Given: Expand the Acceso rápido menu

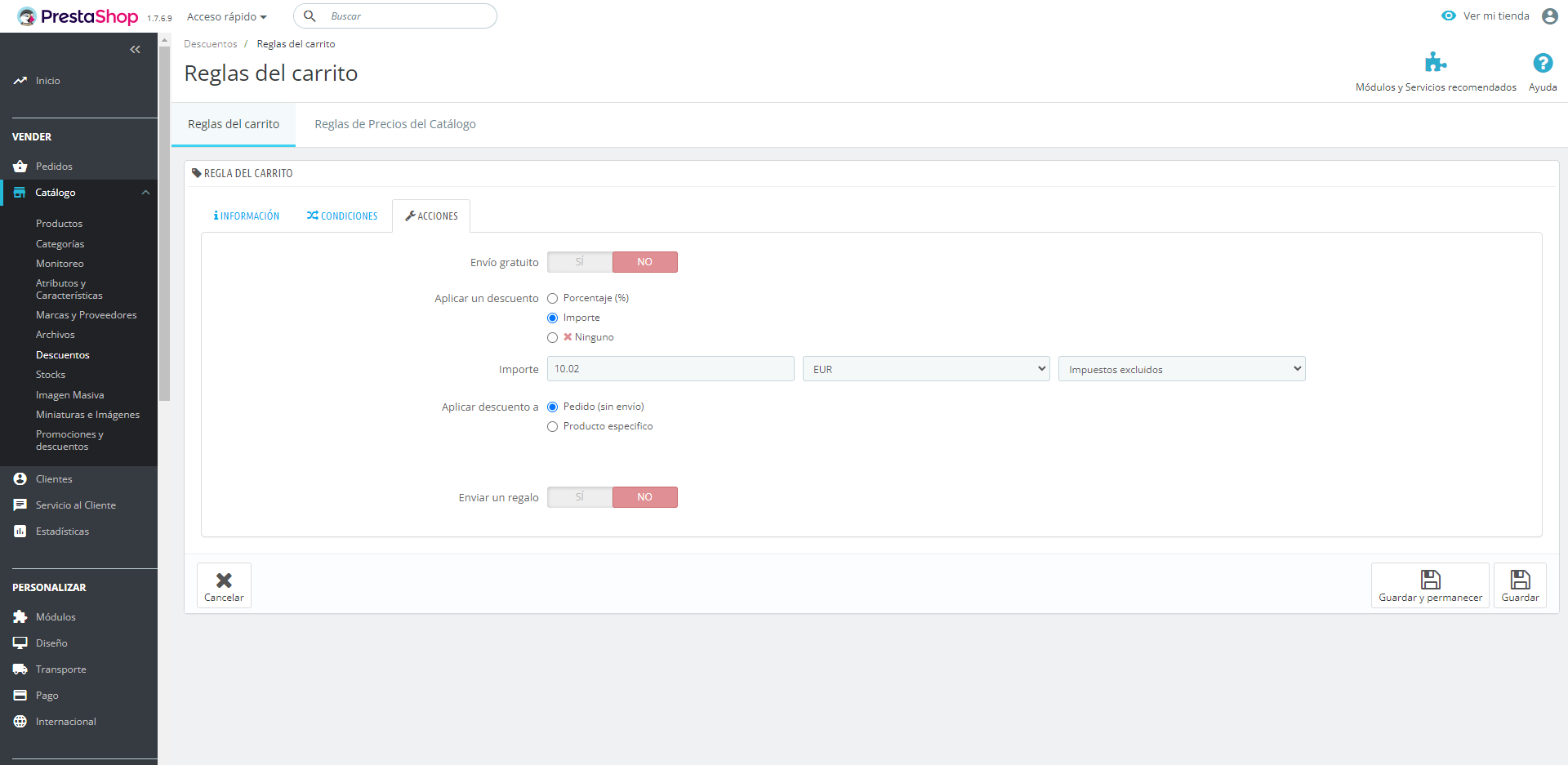Looking at the screenshot, I should click(x=226, y=17).
